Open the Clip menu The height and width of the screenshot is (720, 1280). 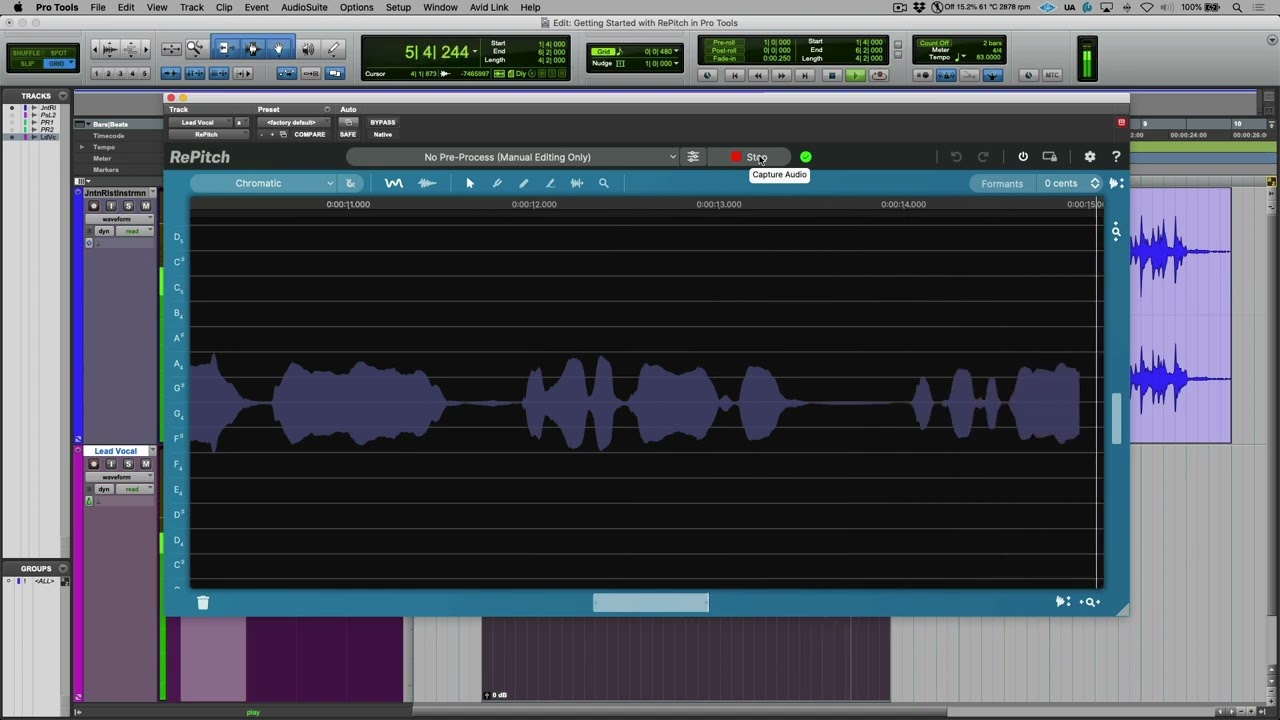coord(224,7)
